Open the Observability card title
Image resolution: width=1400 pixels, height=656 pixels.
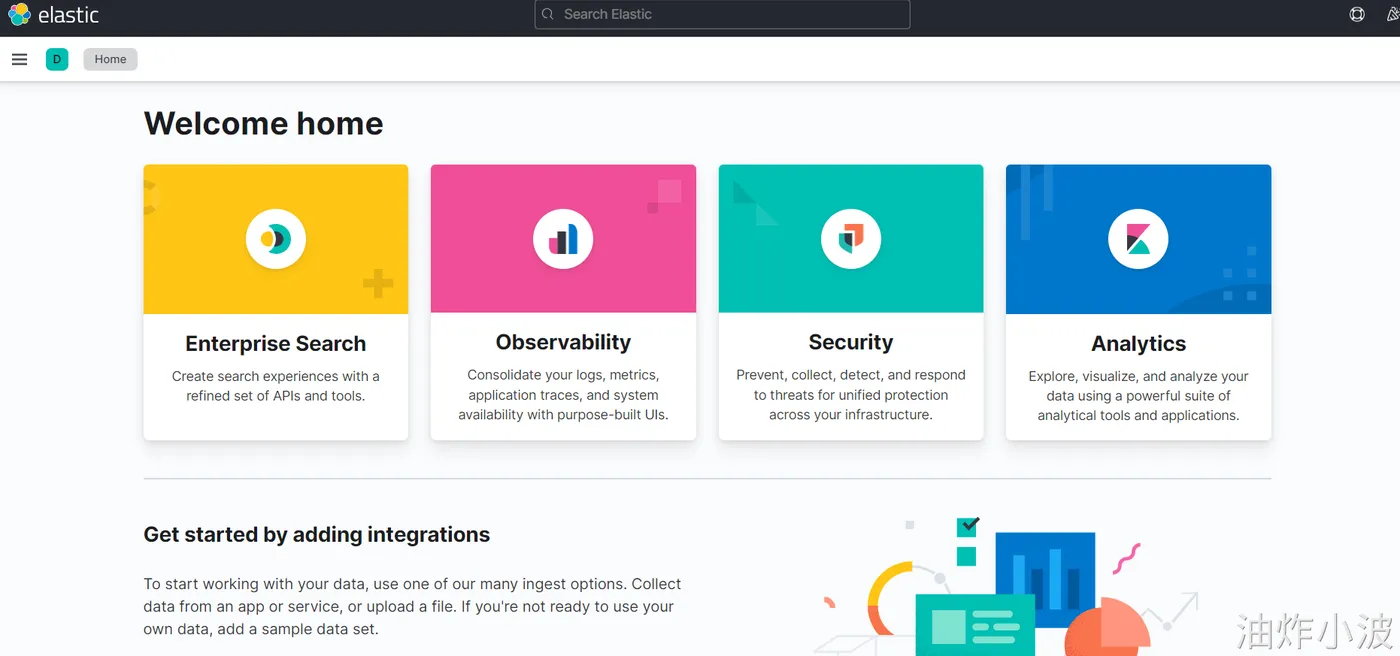pos(563,343)
